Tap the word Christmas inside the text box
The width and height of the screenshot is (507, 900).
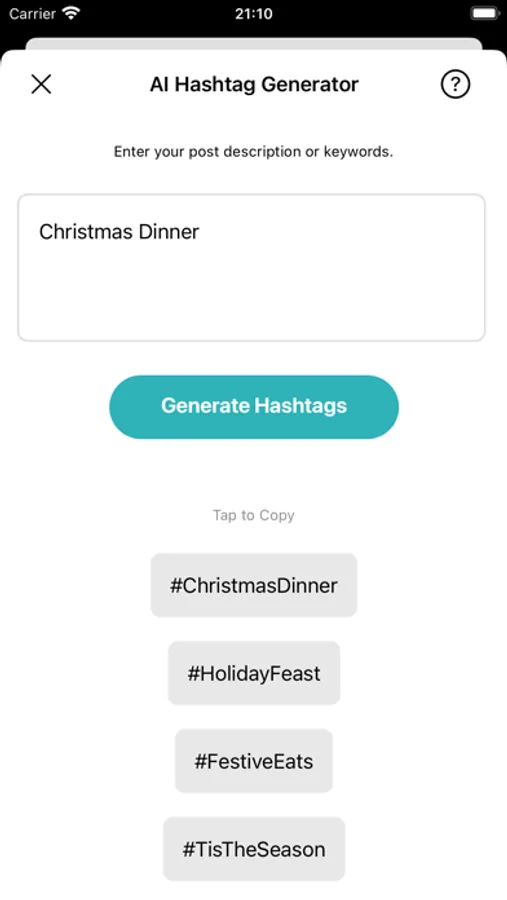[x=79, y=232]
